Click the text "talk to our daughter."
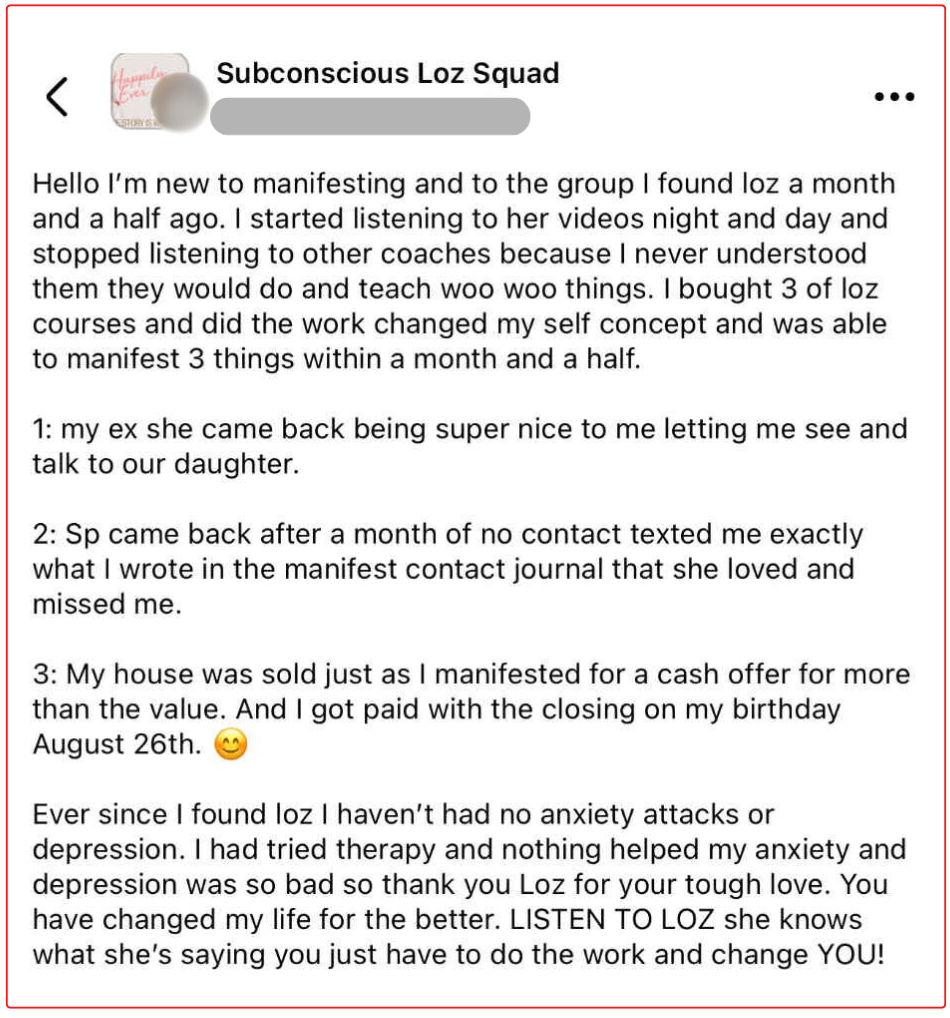Screen dimensions: 950x1018 [x=166, y=464]
